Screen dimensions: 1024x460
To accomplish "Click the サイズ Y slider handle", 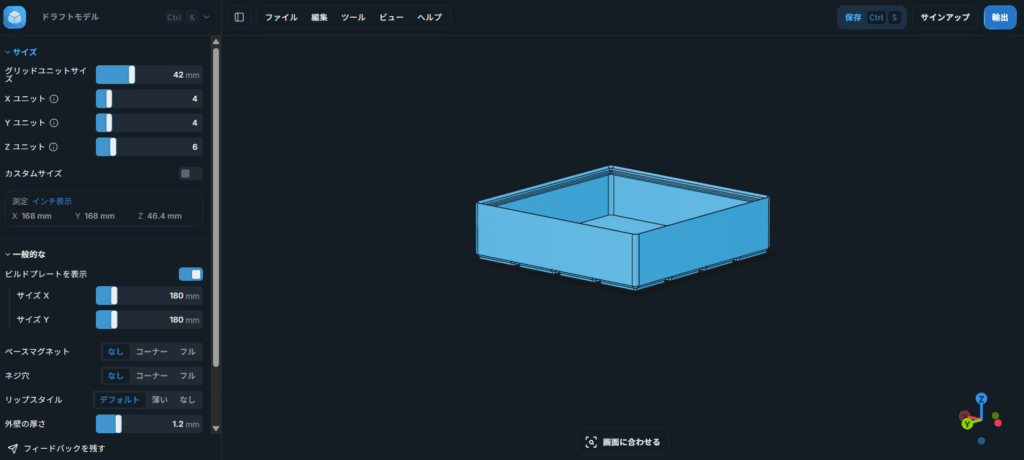I will (114, 320).
